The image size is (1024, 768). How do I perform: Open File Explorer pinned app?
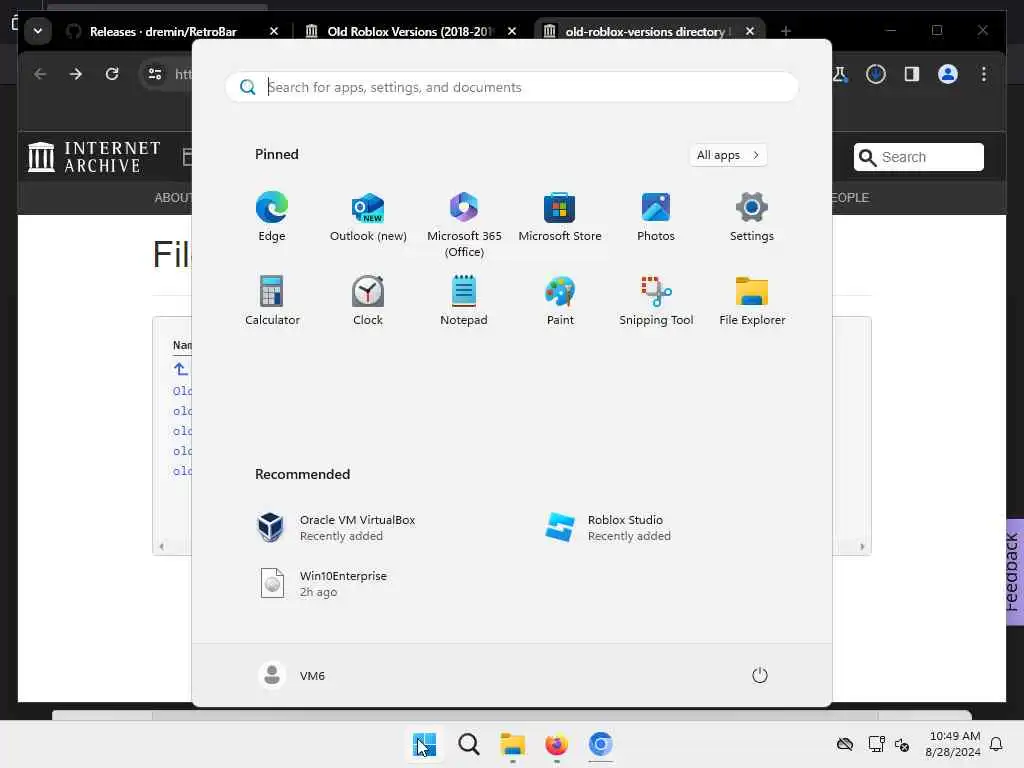[x=752, y=301]
